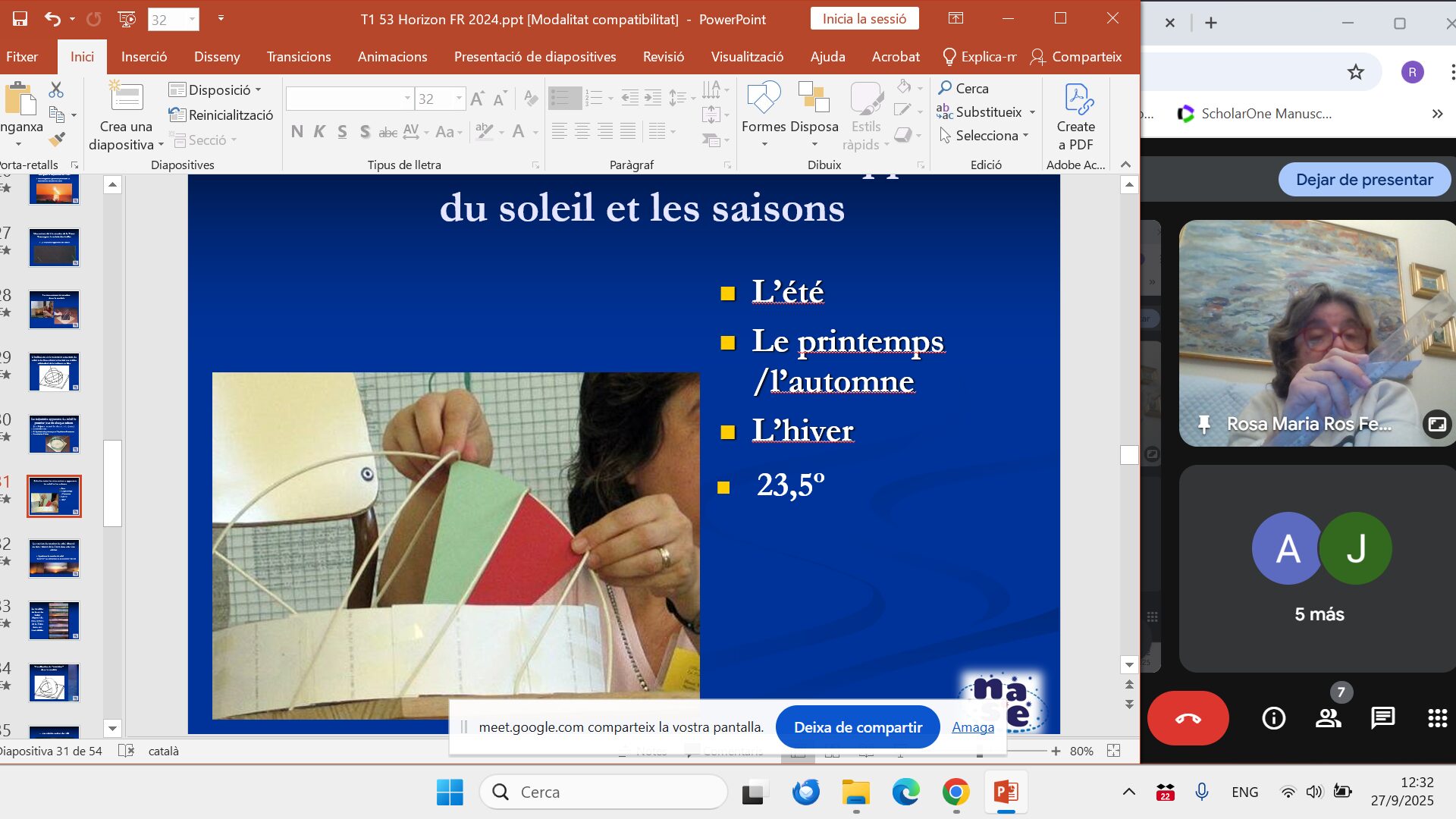Open the Inserció ribbon tab

click(144, 57)
